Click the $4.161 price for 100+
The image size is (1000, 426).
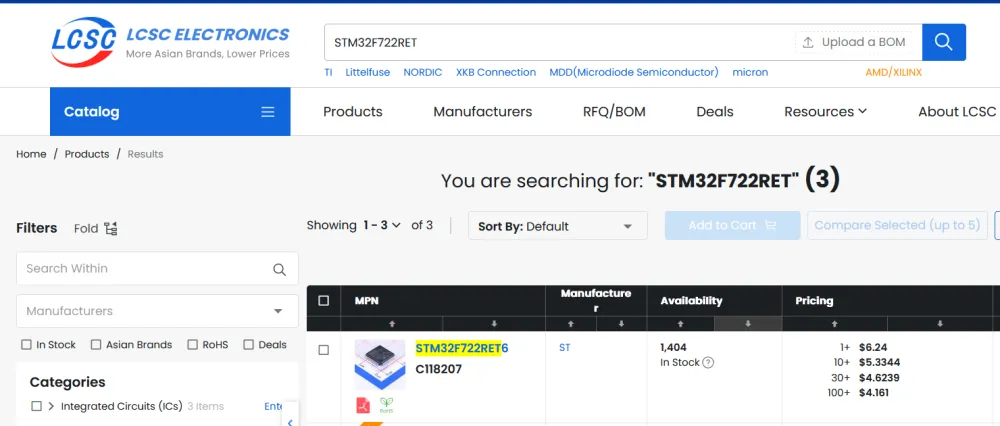pyautogui.click(x=874, y=393)
